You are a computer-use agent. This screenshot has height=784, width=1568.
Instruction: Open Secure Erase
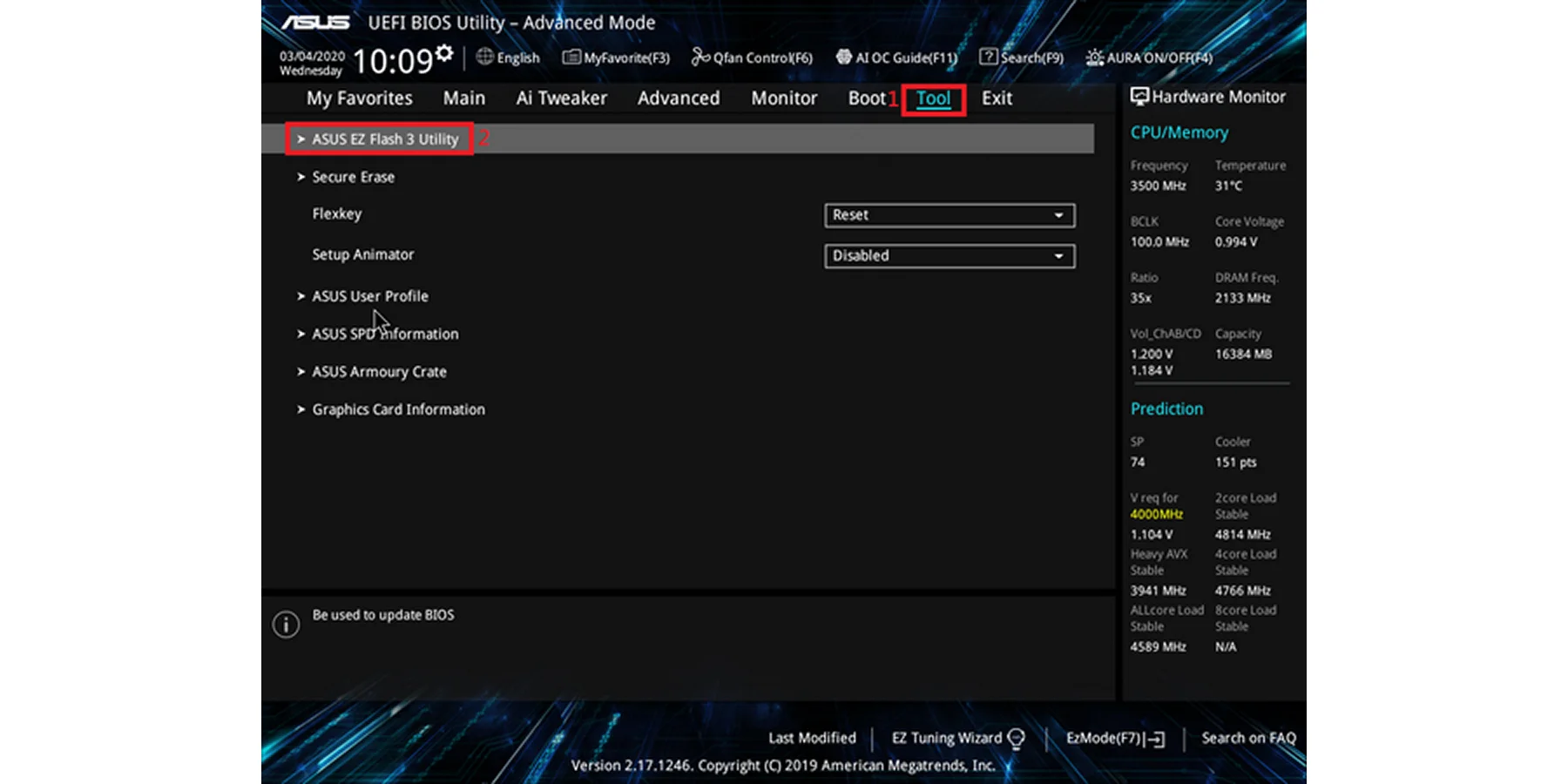coord(353,177)
